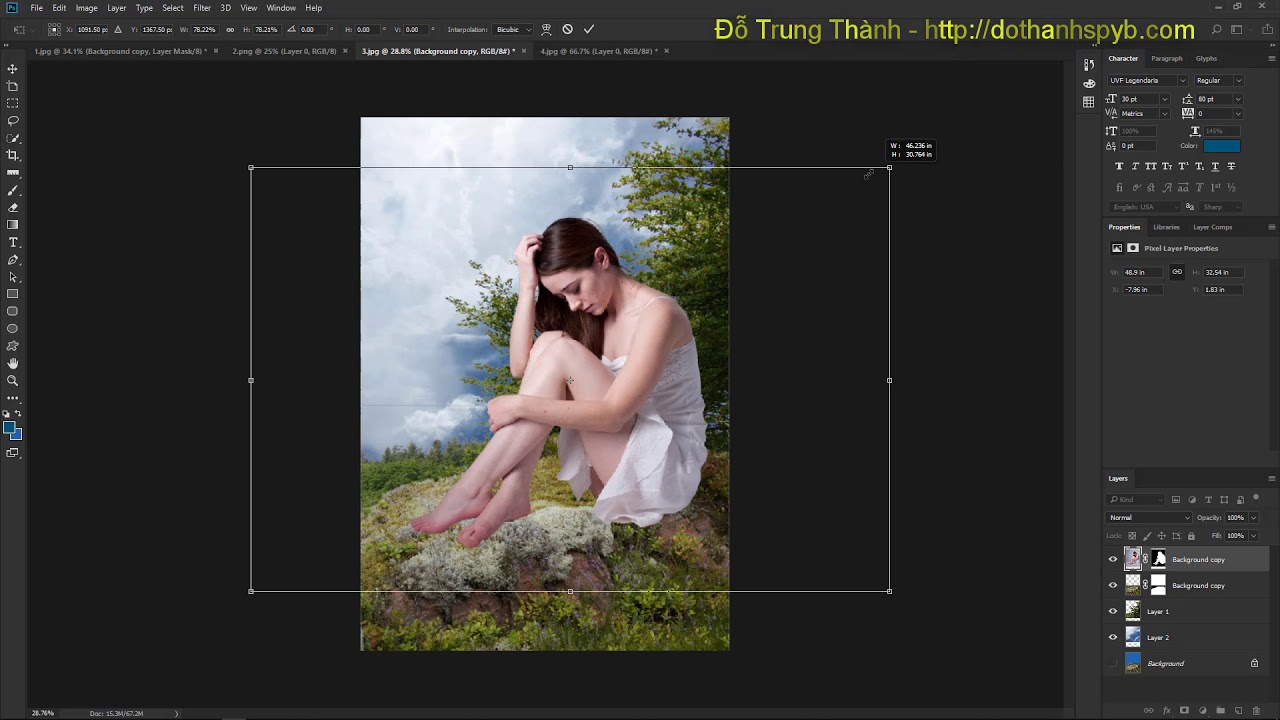
Task: Show the hidden Background layer
Action: 1113,663
